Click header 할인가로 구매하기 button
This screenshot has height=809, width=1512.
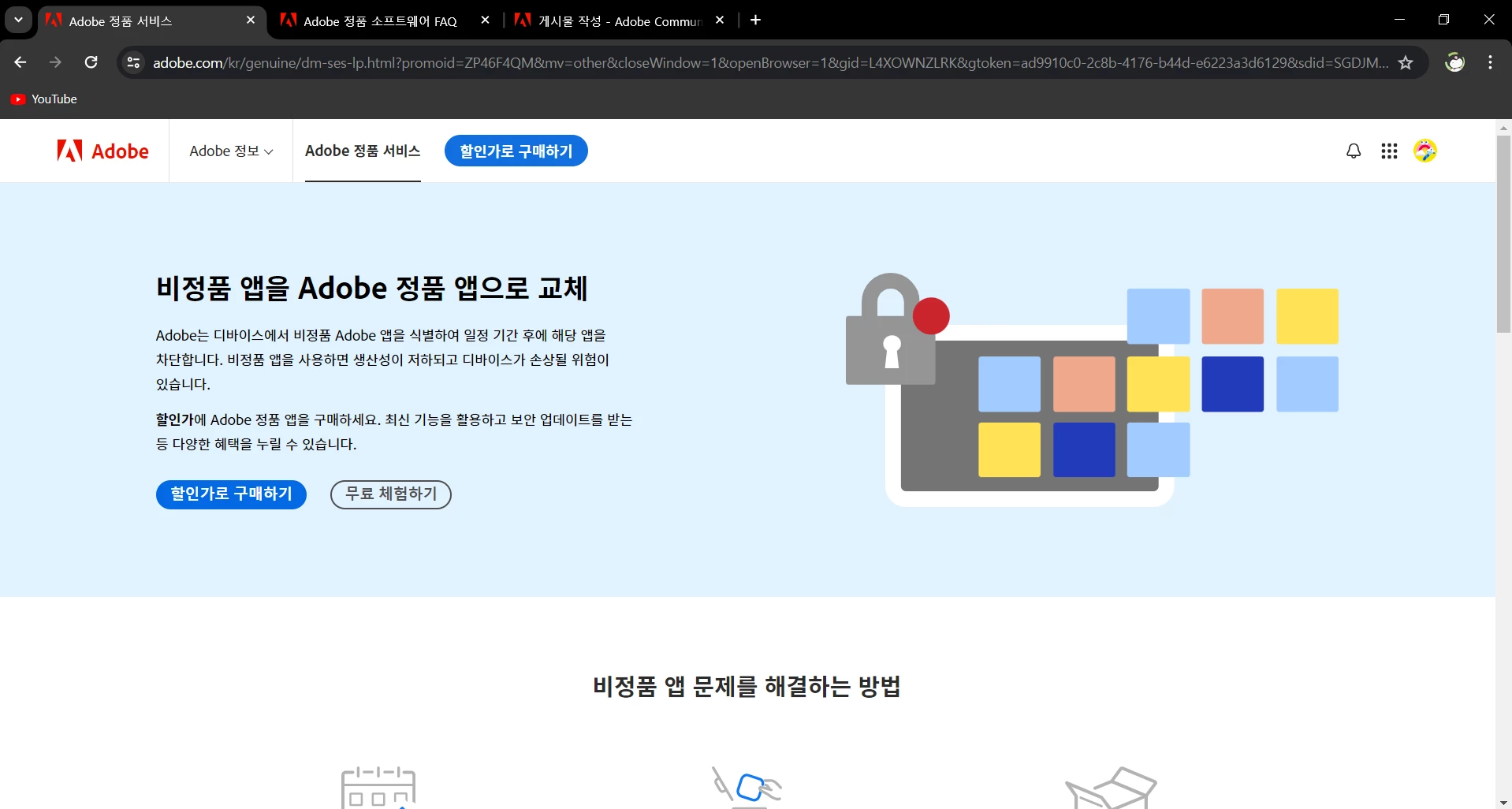click(x=516, y=151)
